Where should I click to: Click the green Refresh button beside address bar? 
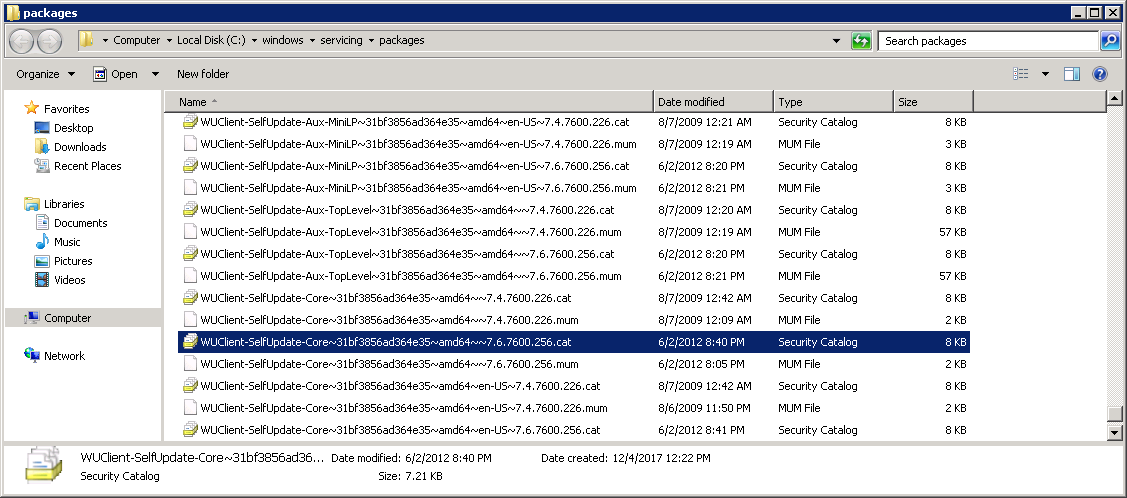pyautogui.click(x=861, y=41)
